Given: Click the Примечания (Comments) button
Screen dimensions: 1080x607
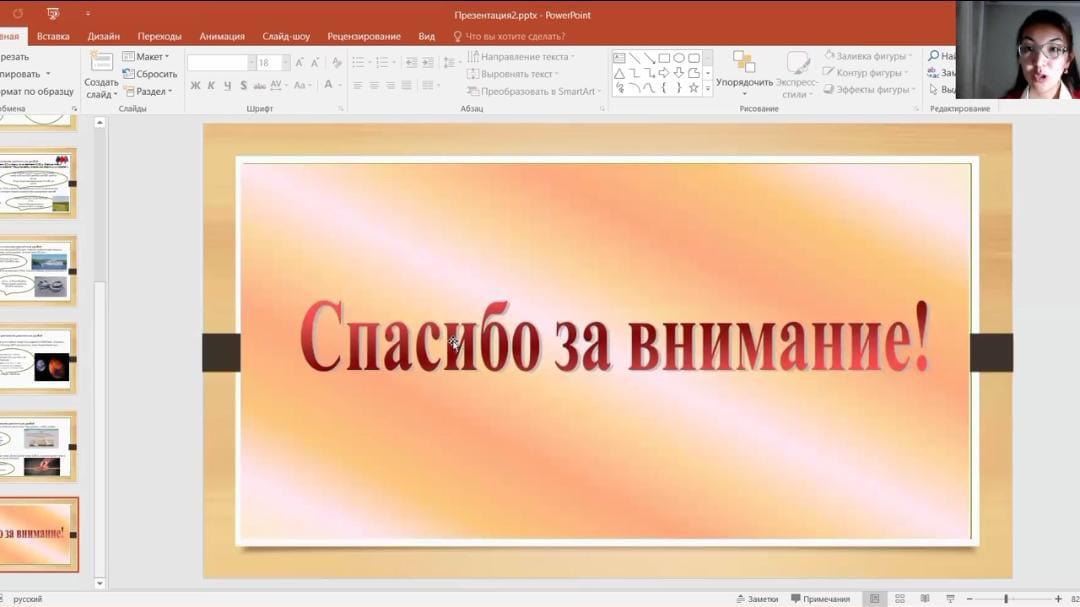Looking at the screenshot, I should (820, 599).
